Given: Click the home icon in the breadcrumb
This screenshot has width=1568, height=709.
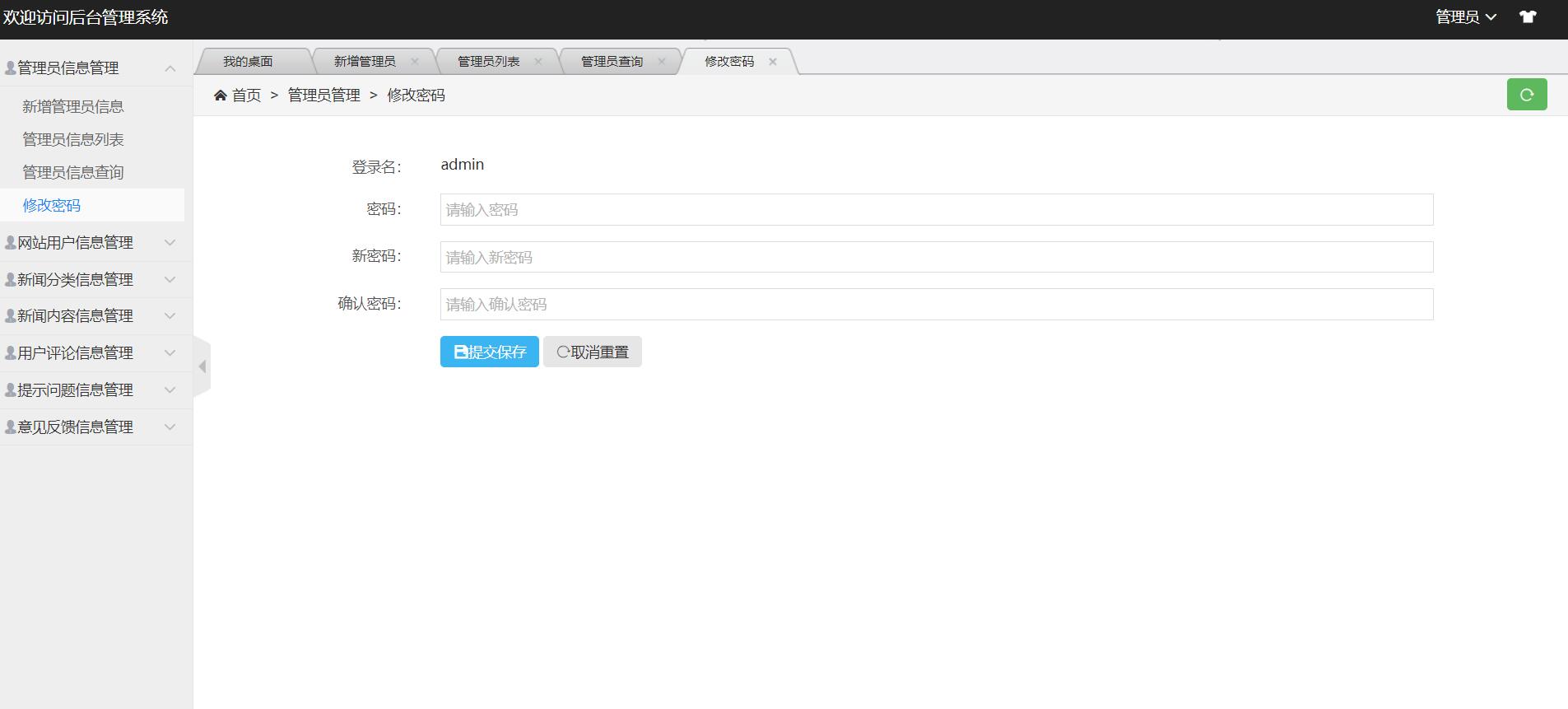Looking at the screenshot, I should coord(220,96).
